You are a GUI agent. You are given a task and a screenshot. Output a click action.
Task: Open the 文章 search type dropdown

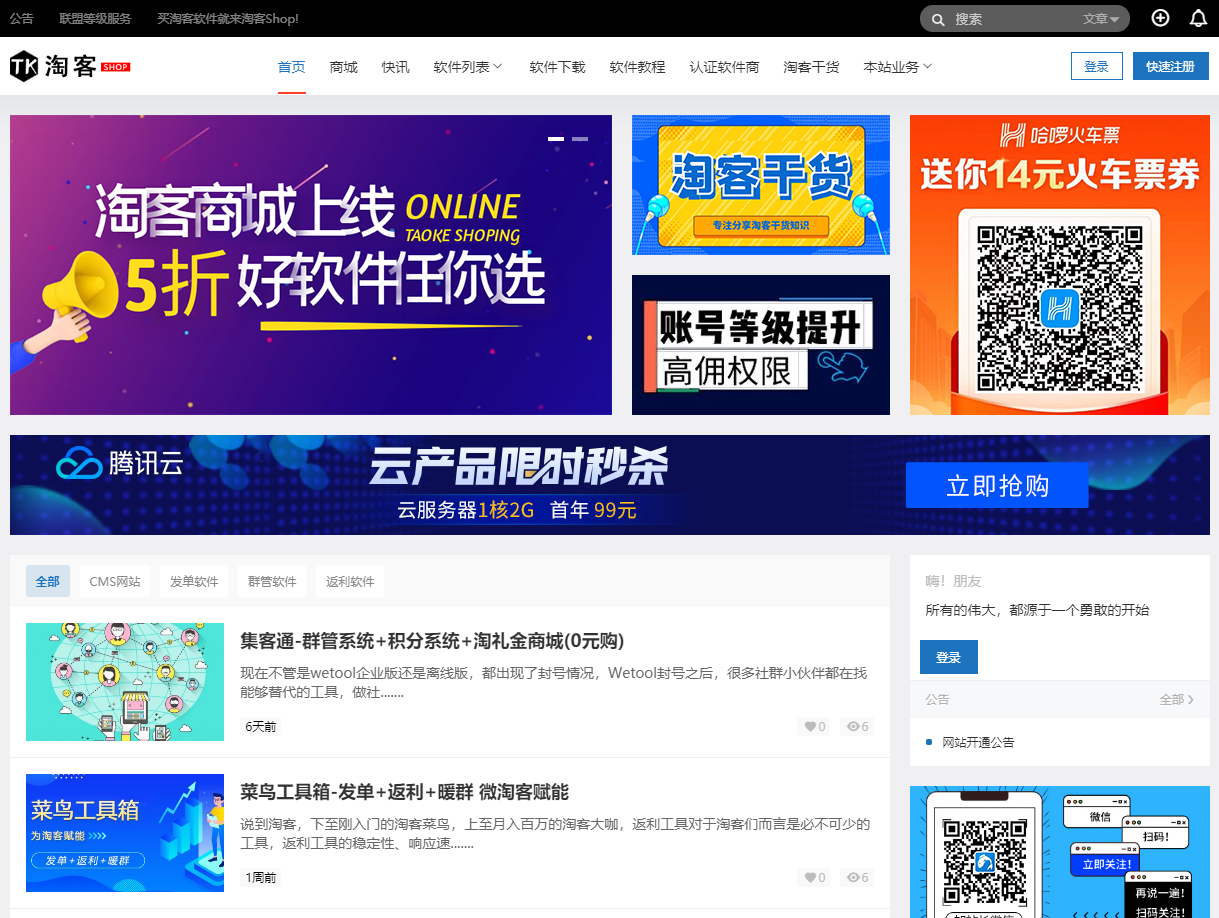pyautogui.click(x=1101, y=19)
